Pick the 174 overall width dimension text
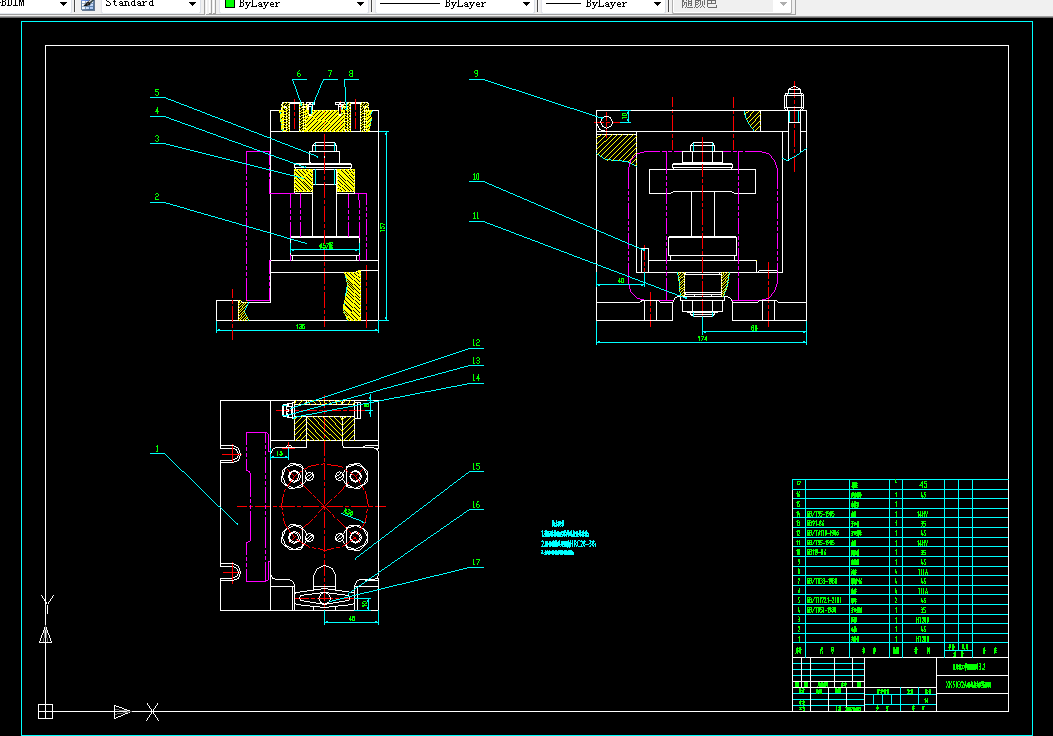Viewport: 1053px width, 736px height. (x=702, y=338)
